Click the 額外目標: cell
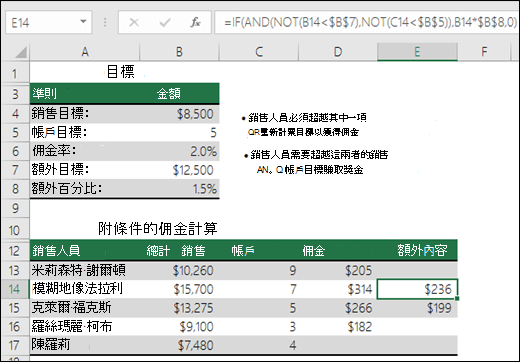 pyautogui.click(x=85, y=170)
